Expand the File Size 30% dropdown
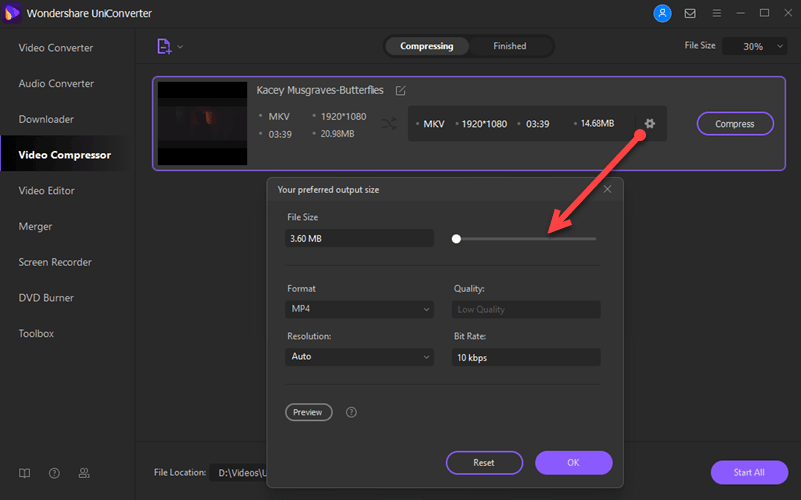This screenshot has height=500, width=801. 755,46
